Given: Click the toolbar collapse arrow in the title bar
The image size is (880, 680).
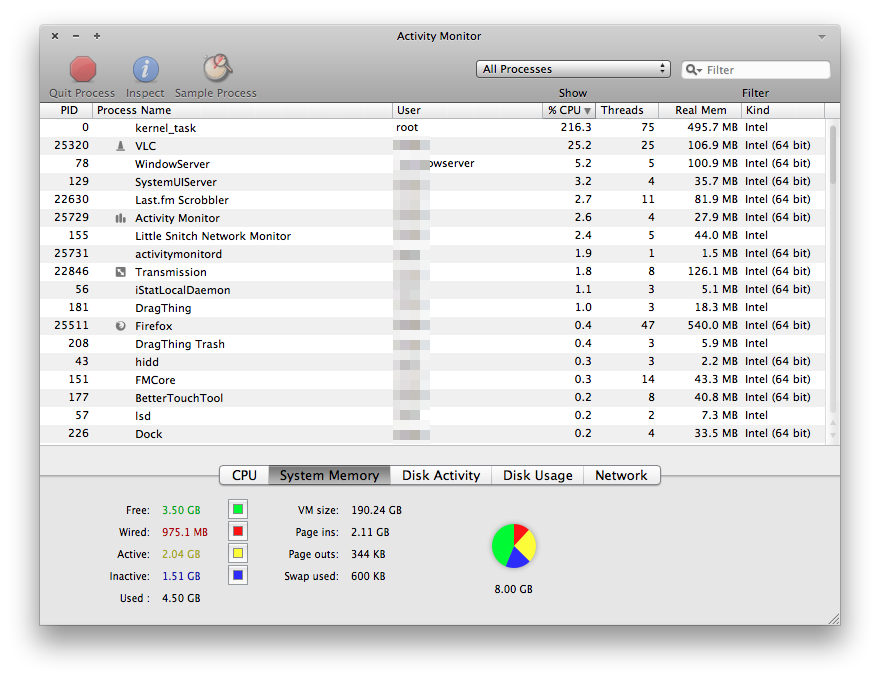Looking at the screenshot, I should click(822, 37).
